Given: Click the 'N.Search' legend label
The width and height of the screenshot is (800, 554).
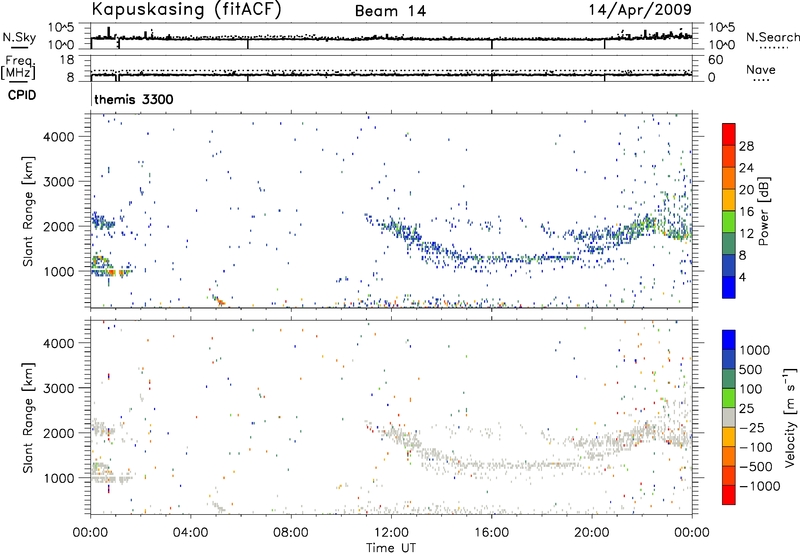Looking at the screenshot, I should (x=773, y=37).
